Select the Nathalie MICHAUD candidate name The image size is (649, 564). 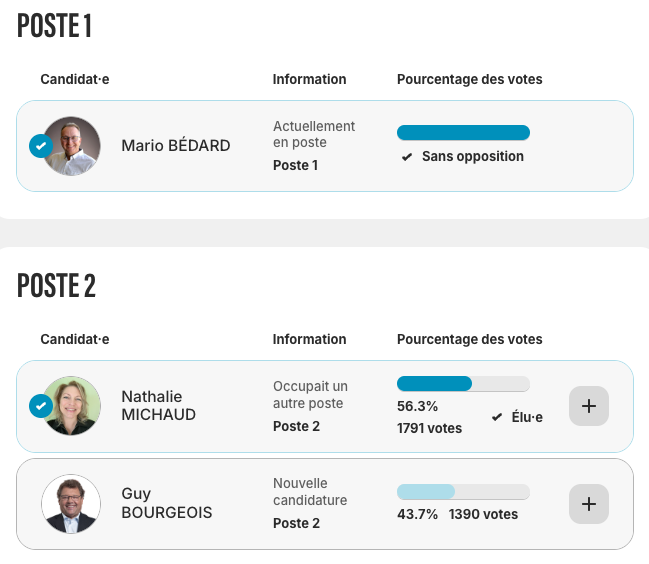(159, 406)
